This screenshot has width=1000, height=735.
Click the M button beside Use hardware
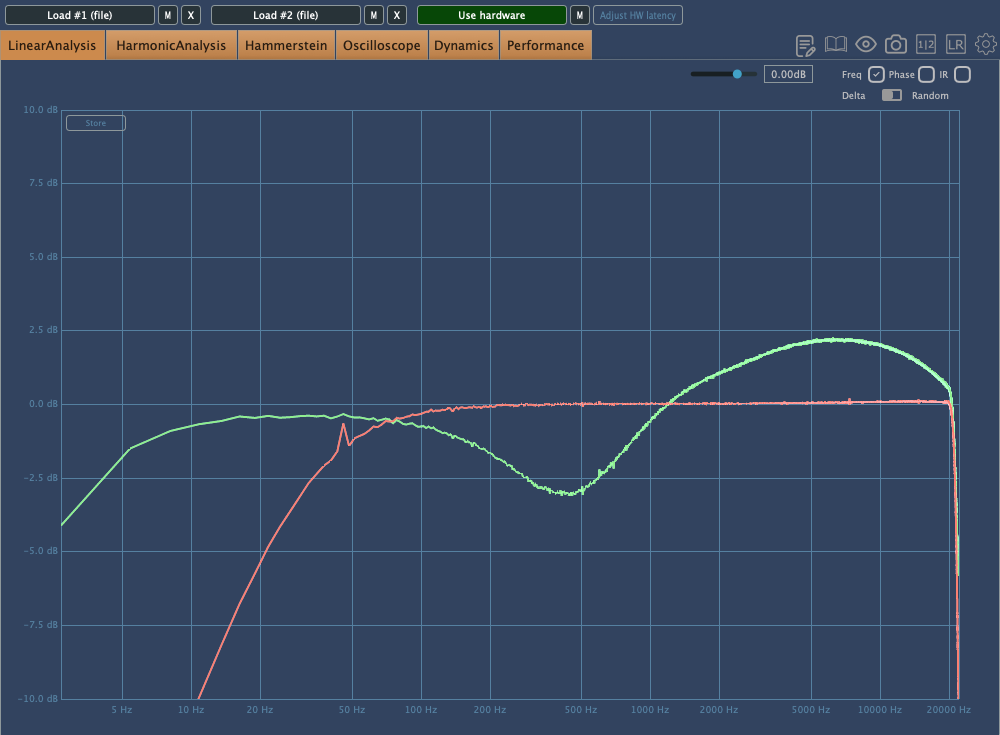point(579,15)
